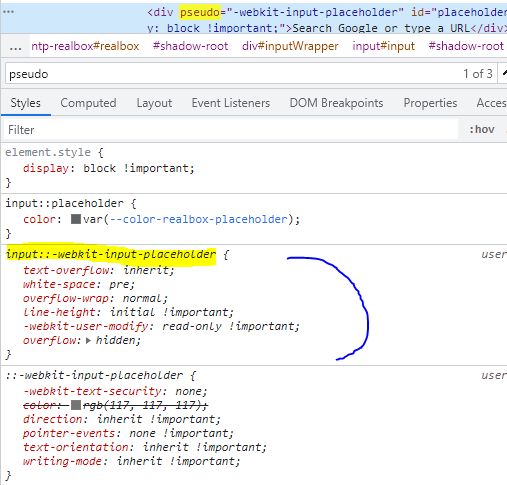Viewport: 507px width, 485px height.
Task: Click the hidden value of overflow
Action: 116,340
